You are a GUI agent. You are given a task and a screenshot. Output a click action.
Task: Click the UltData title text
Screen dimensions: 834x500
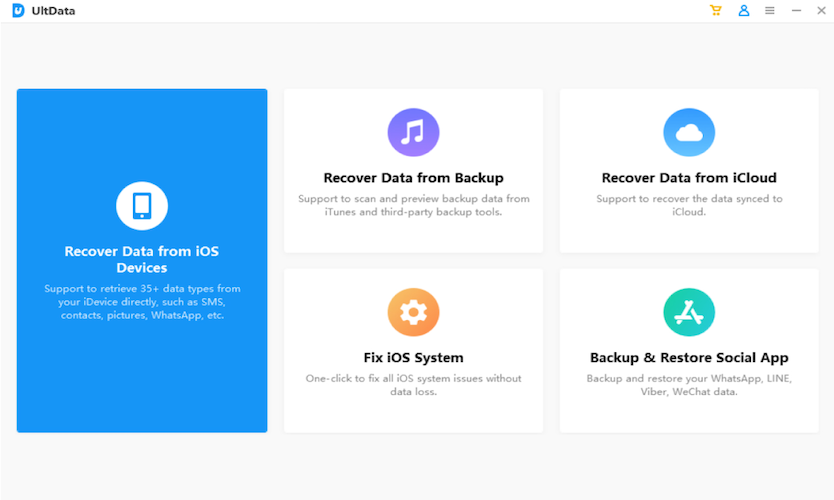click(53, 11)
